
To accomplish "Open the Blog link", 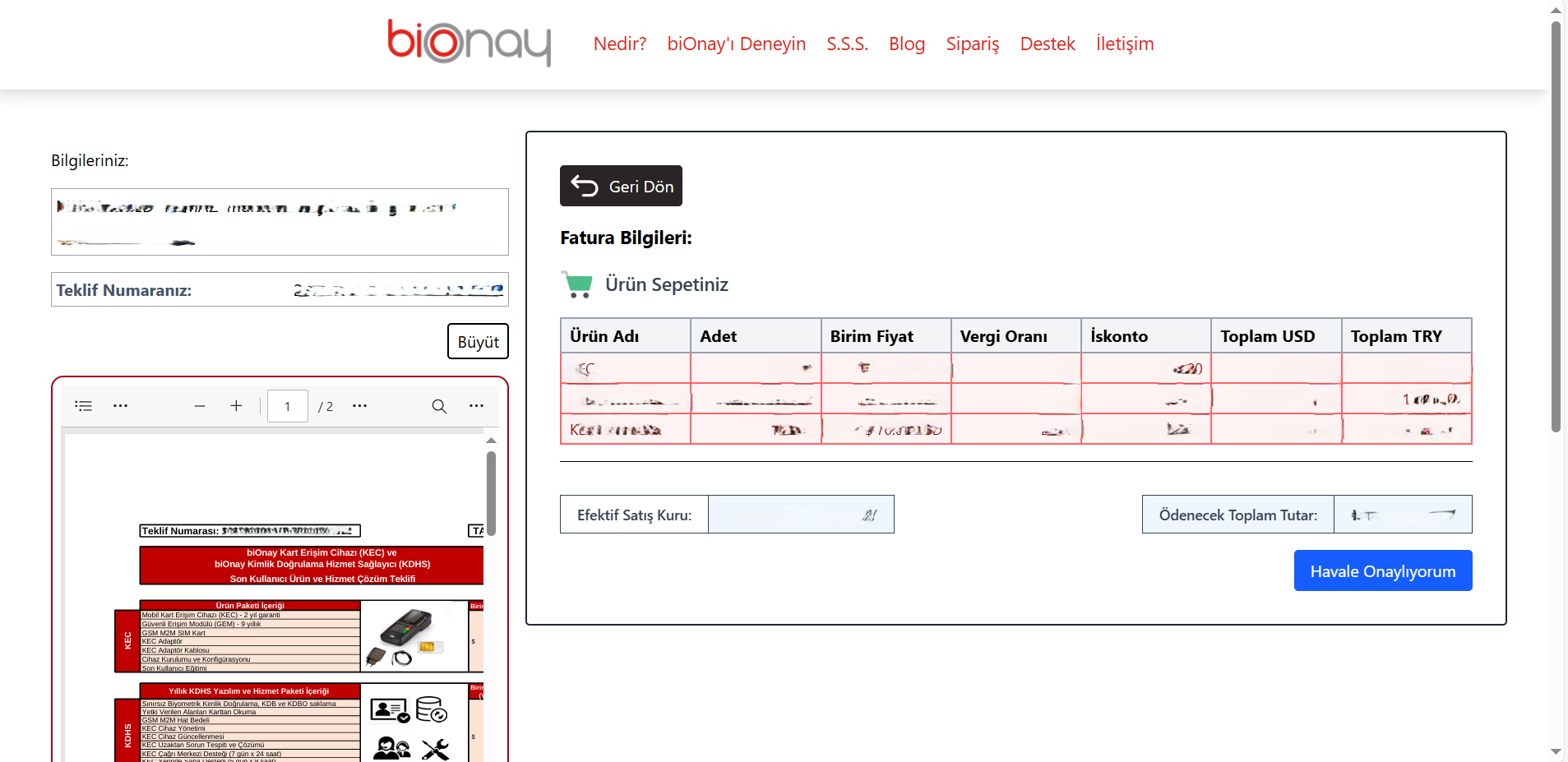I will pyautogui.click(x=906, y=44).
